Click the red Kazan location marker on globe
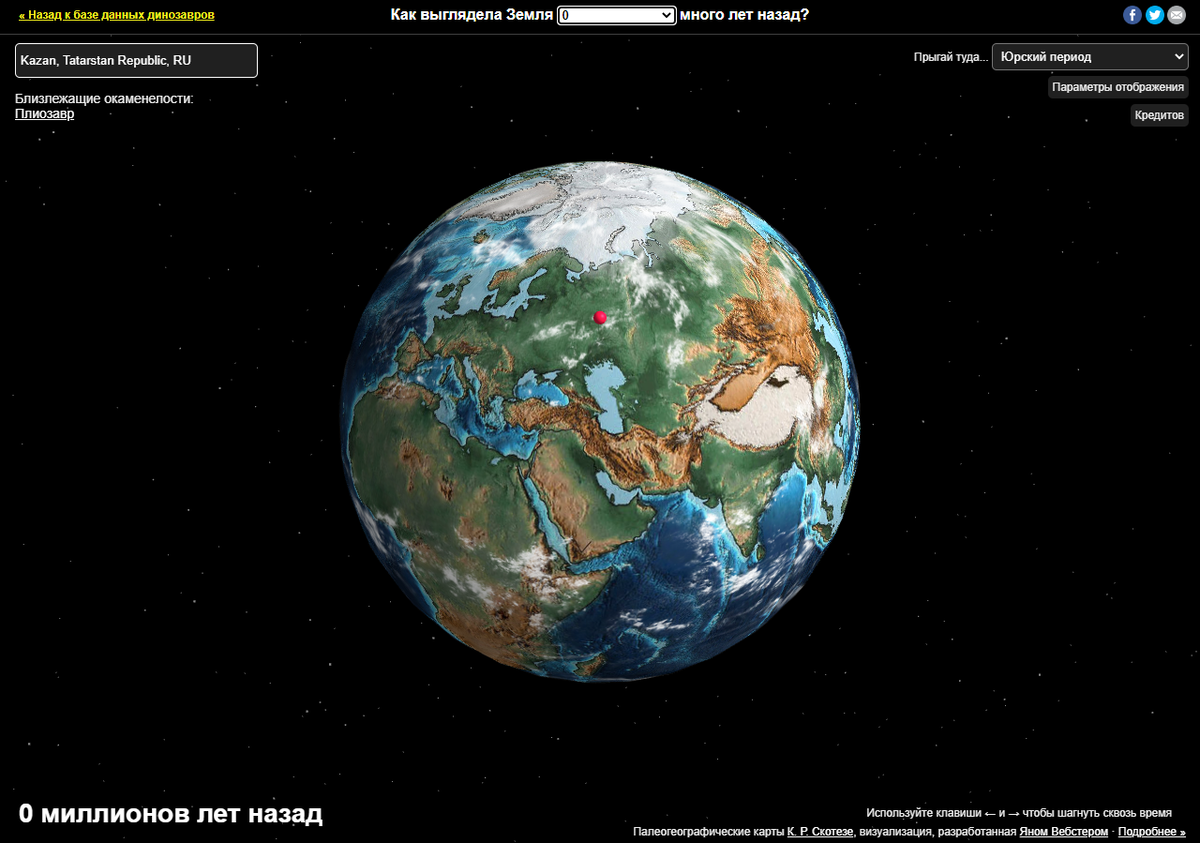The width and height of the screenshot is (1200, 843). point(600,316)
